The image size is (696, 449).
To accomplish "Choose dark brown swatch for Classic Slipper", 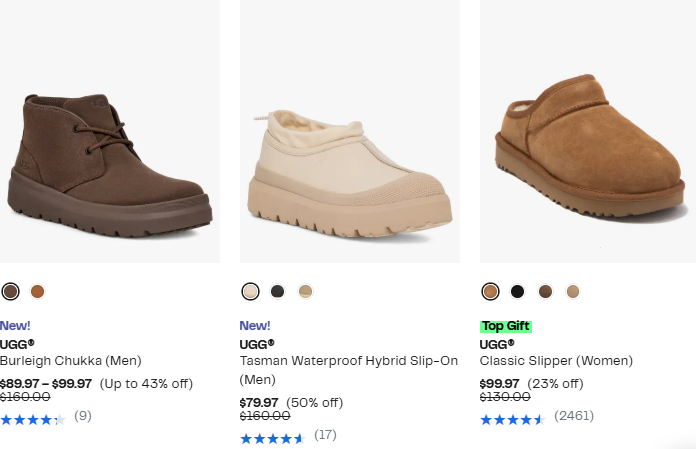I will click(545, 291).
